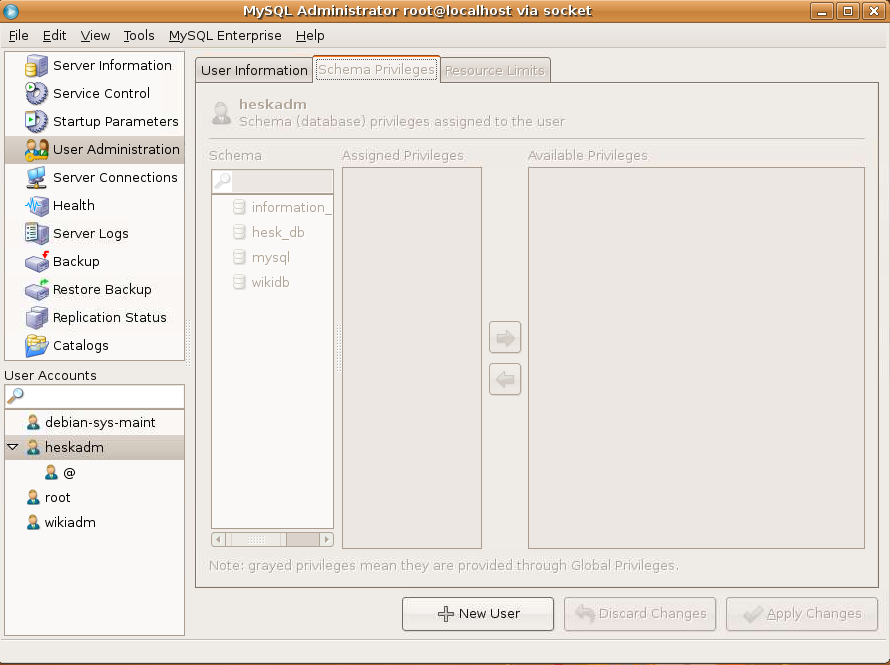Open the MySQL Enterprise menu

(225, 36)
